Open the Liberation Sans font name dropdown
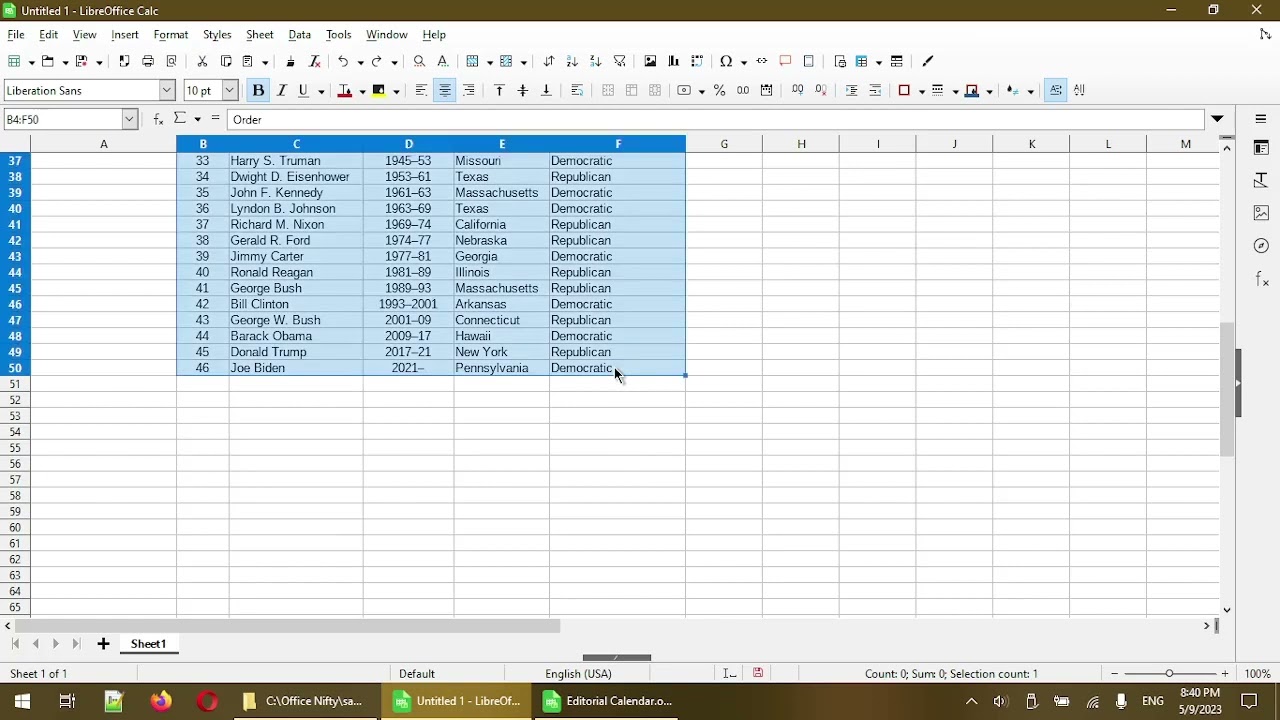1280x720 pixels. [167, 90]
